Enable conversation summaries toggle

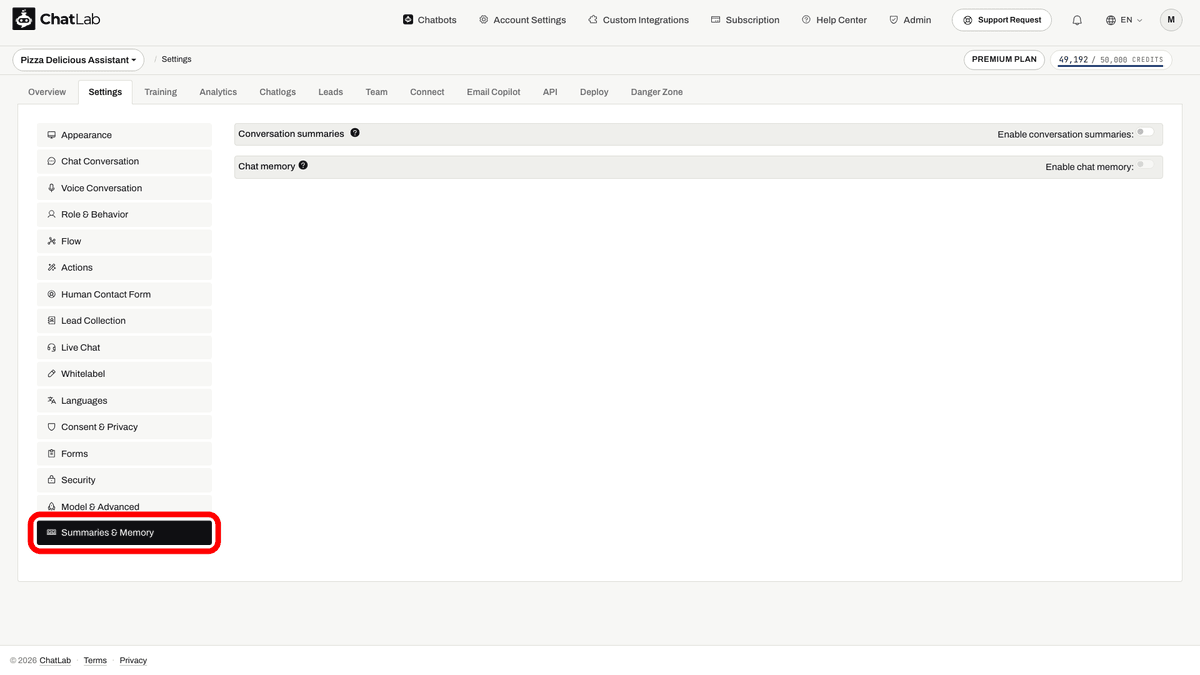[x=1145, y=132]
